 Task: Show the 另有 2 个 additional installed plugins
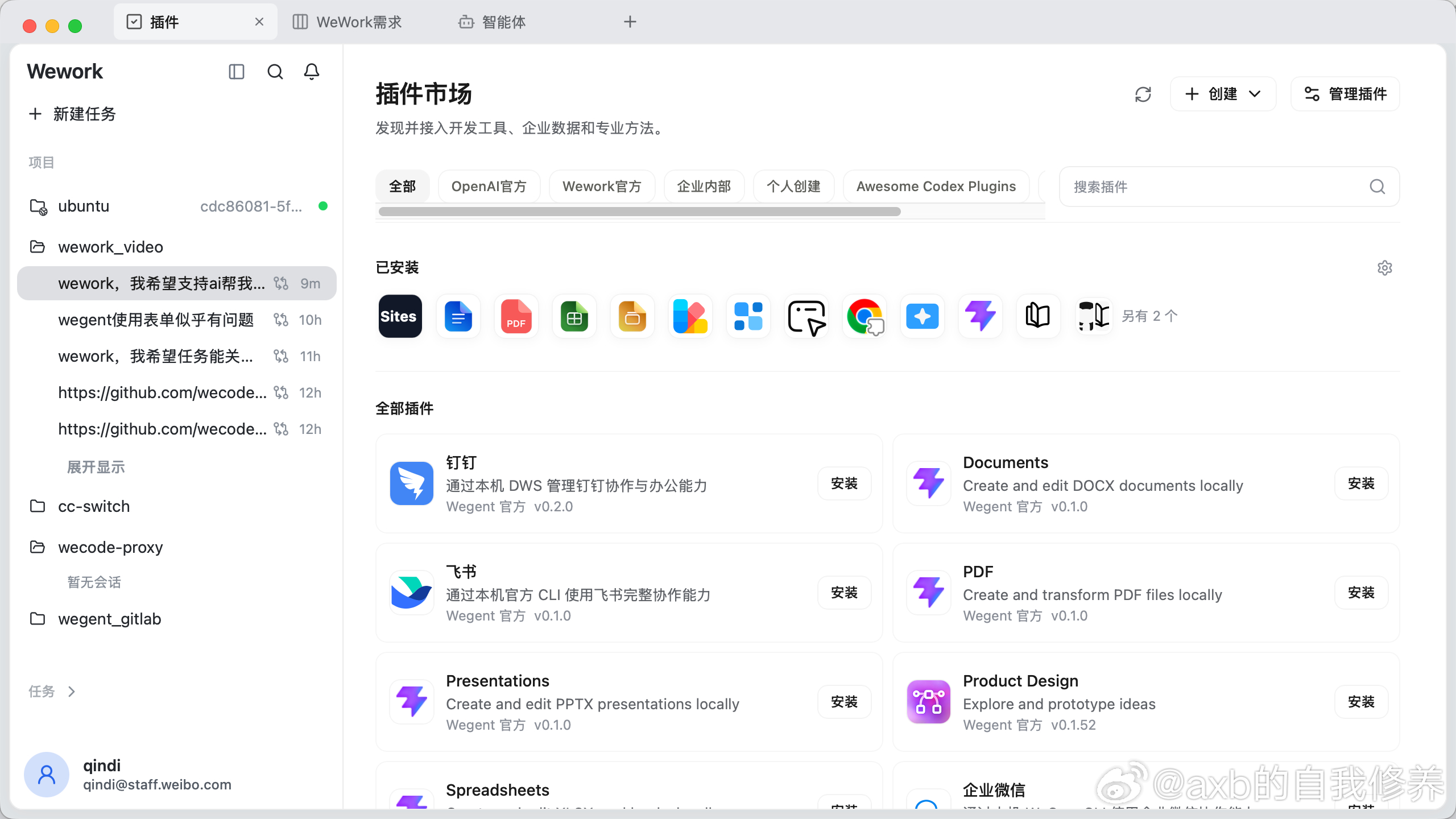1149,316
